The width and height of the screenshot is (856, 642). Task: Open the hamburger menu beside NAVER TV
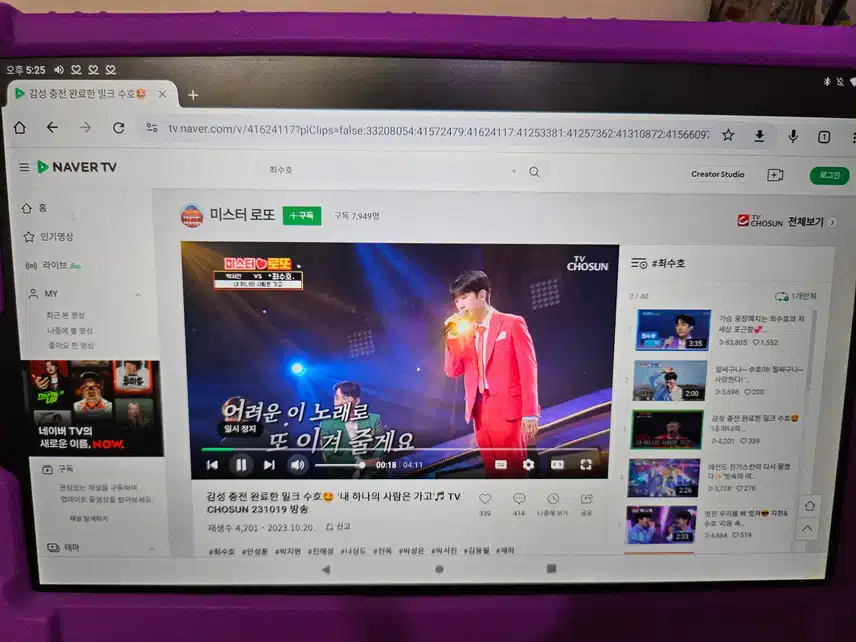[x=24, y=167]
